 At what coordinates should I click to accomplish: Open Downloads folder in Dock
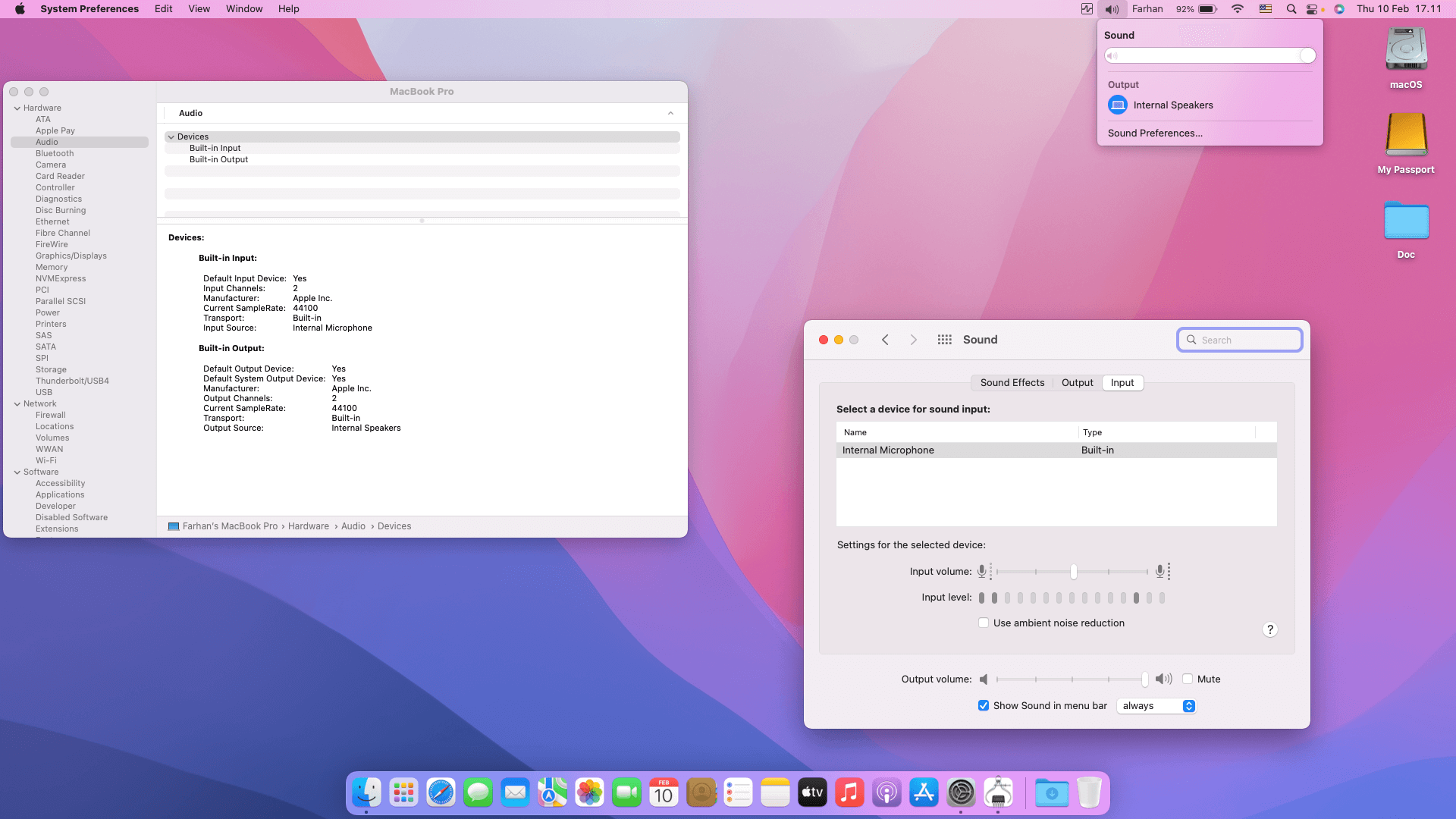click(x=1053, y=792)
